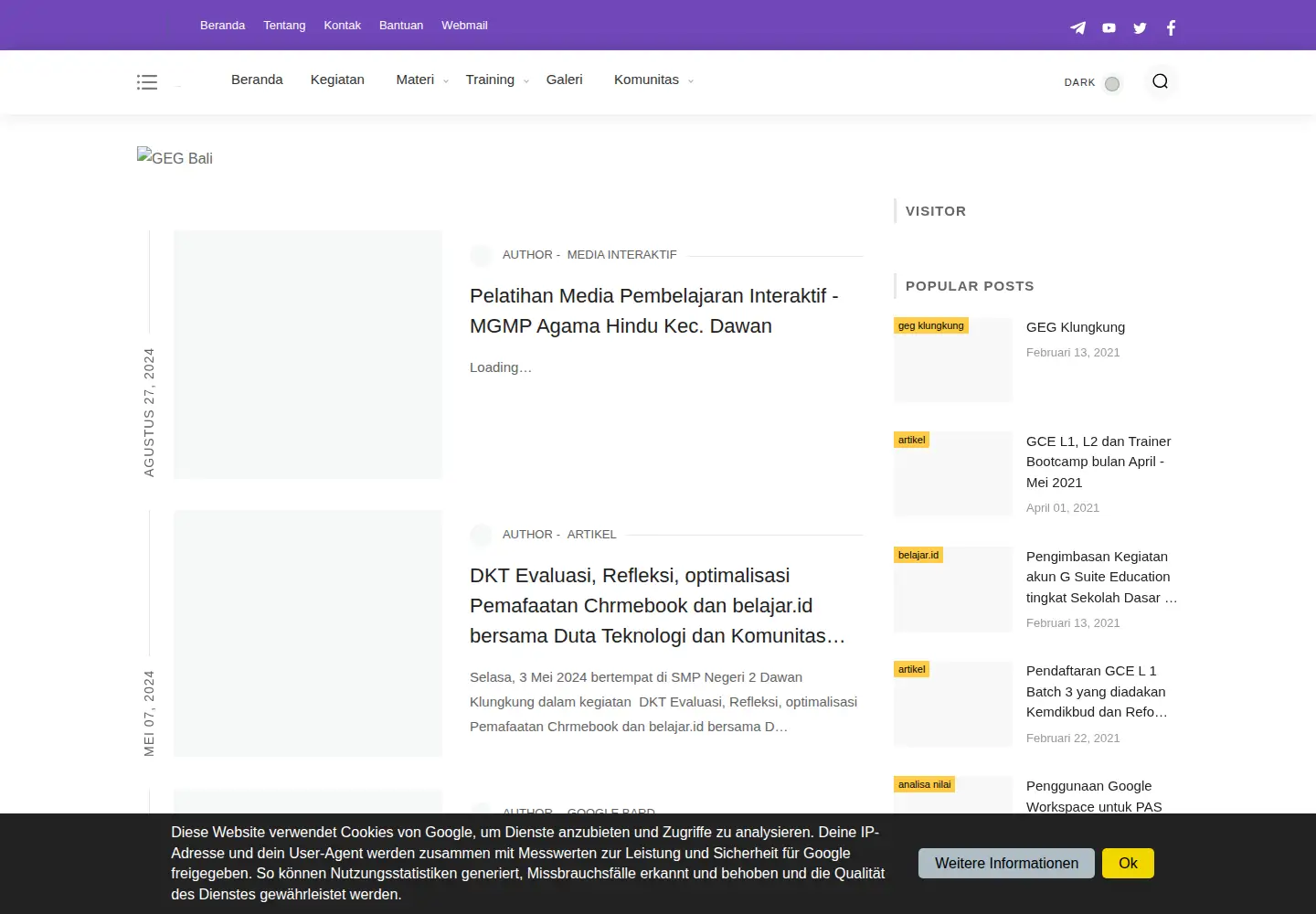Open the Kegiatan menu item

tap(337, 80)
